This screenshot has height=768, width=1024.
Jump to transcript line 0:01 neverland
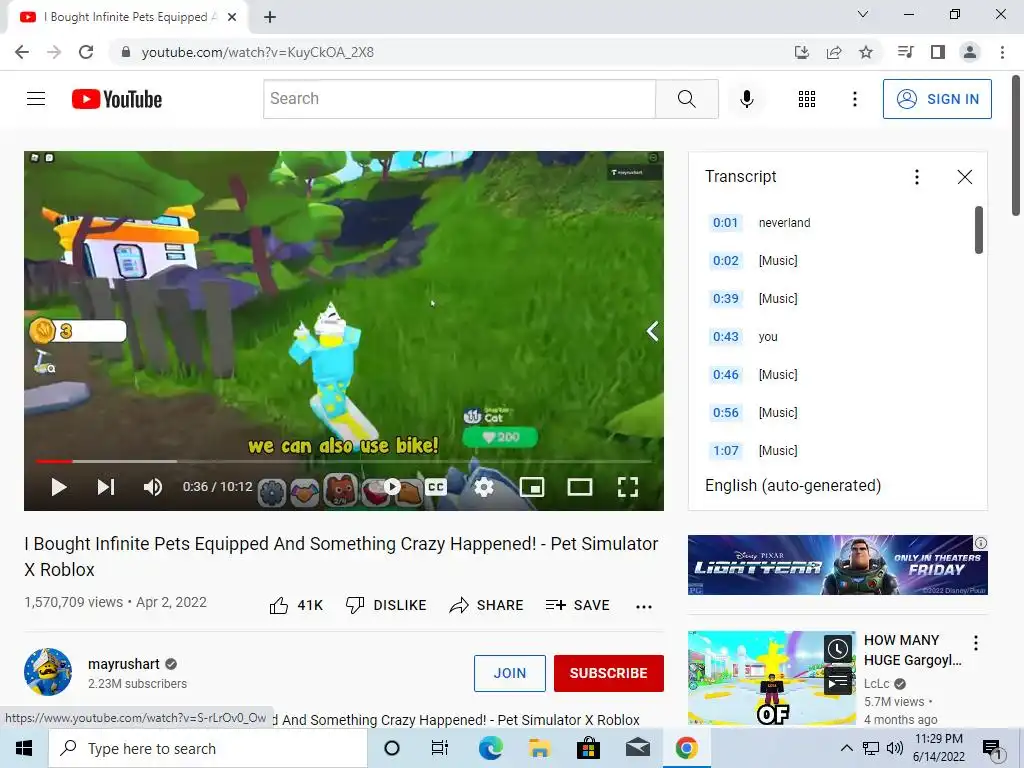click(x=837, y=223)
